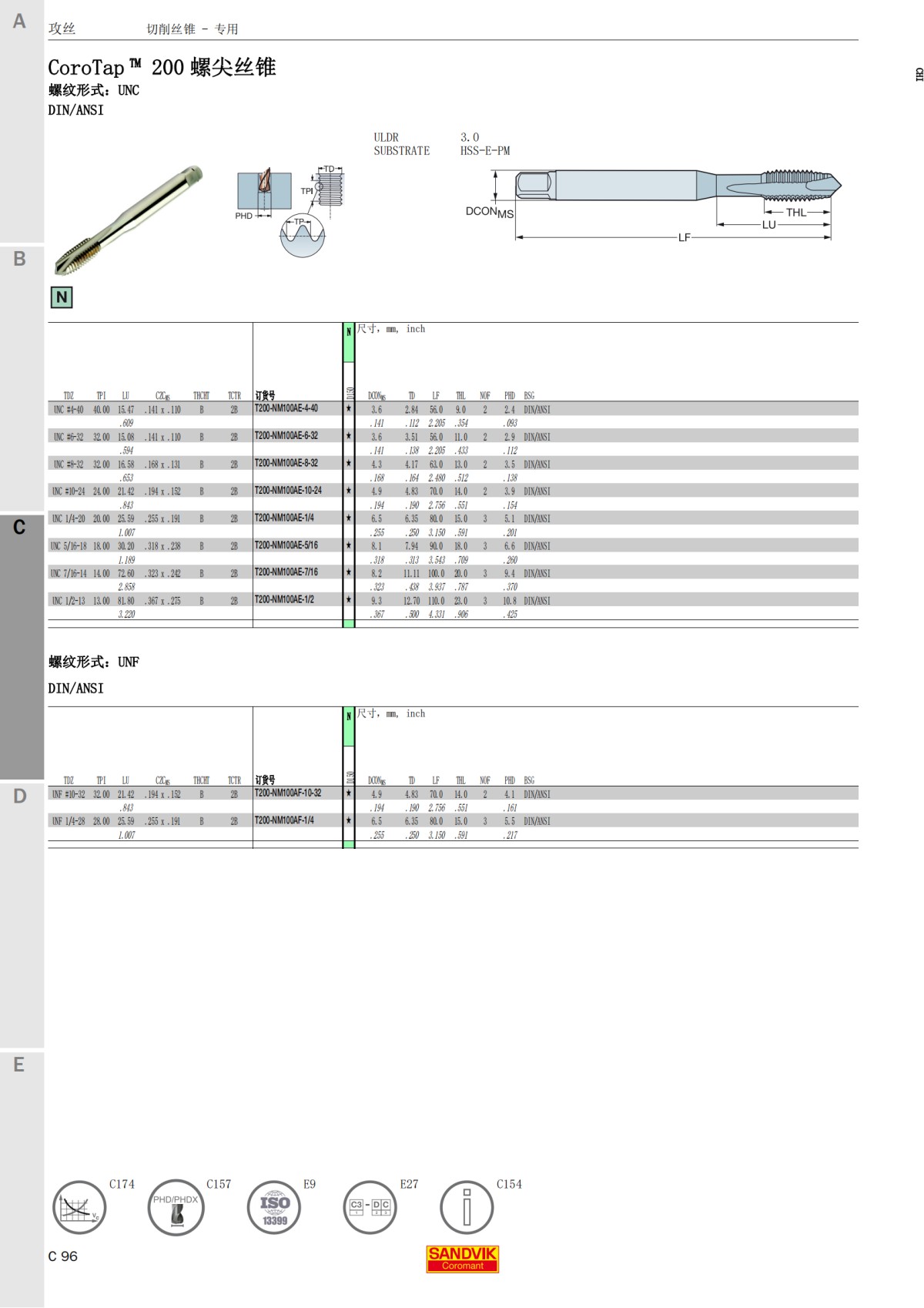Select section tab E in sidebar
This screenshot has height=1308, width=924.
(x=22, y=1179)
